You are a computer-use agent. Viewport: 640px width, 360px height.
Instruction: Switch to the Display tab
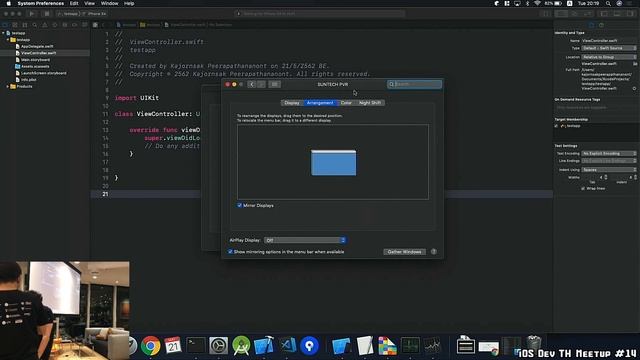coord(292,103)
